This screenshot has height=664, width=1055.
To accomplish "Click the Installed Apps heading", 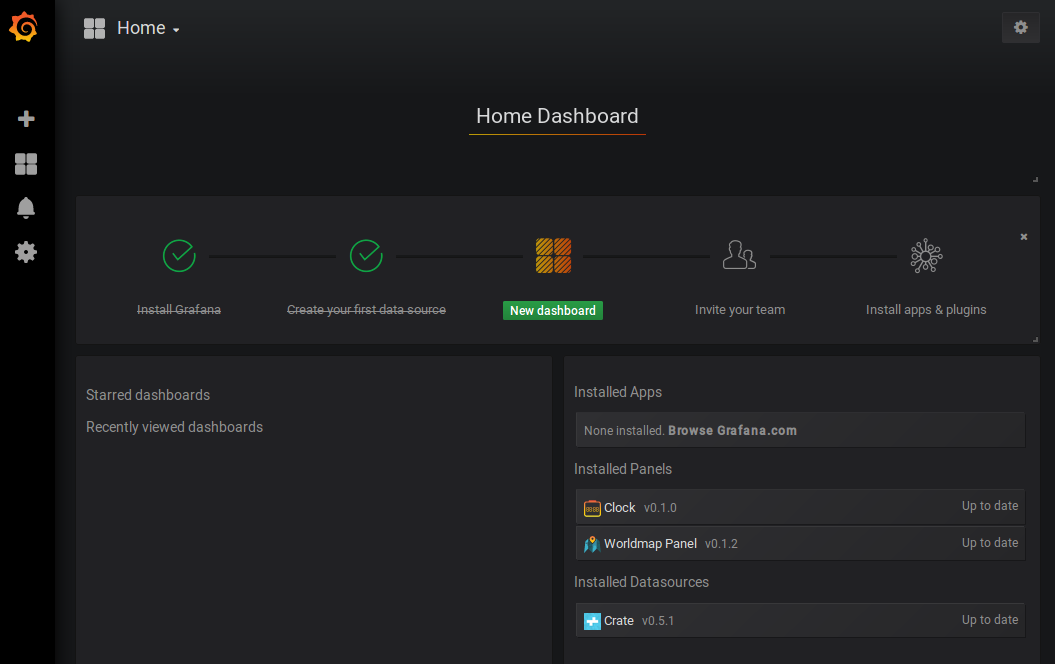I will [x=618, y=392].
